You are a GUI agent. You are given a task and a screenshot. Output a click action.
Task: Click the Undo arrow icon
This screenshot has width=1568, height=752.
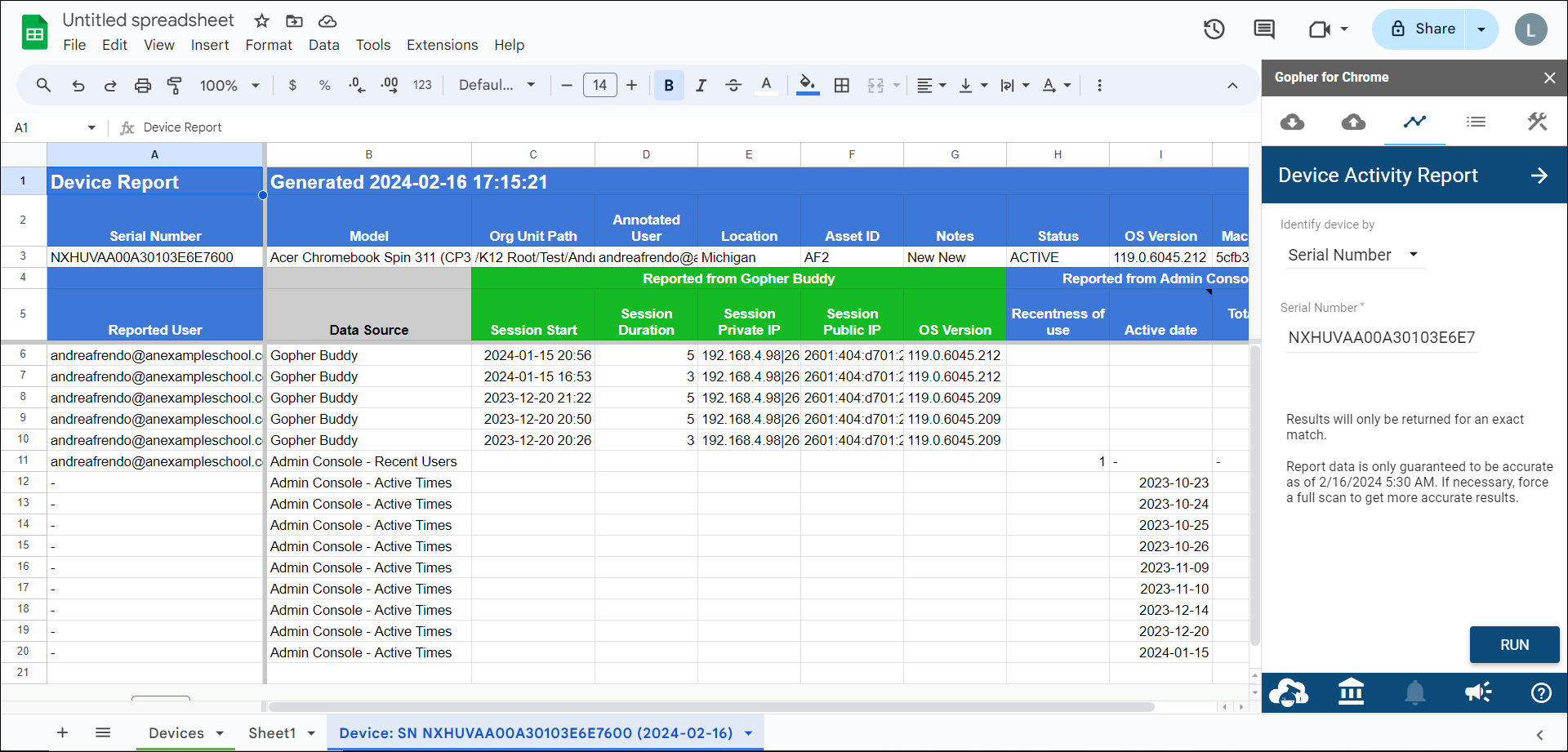78,85
